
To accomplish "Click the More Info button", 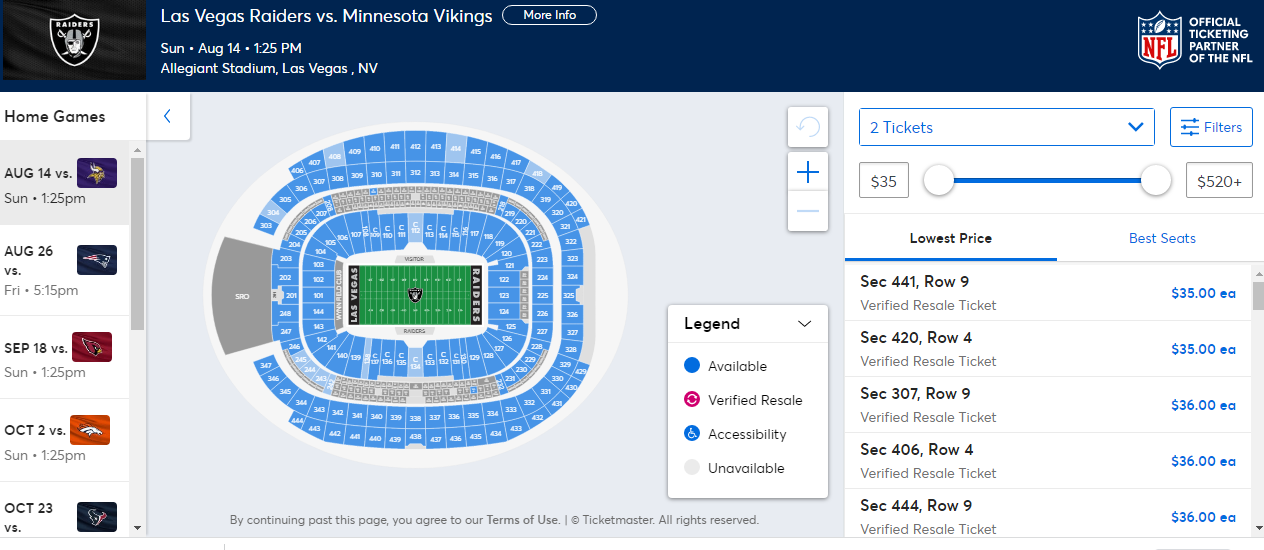I will pyautogui.click(x=549, y=15).
